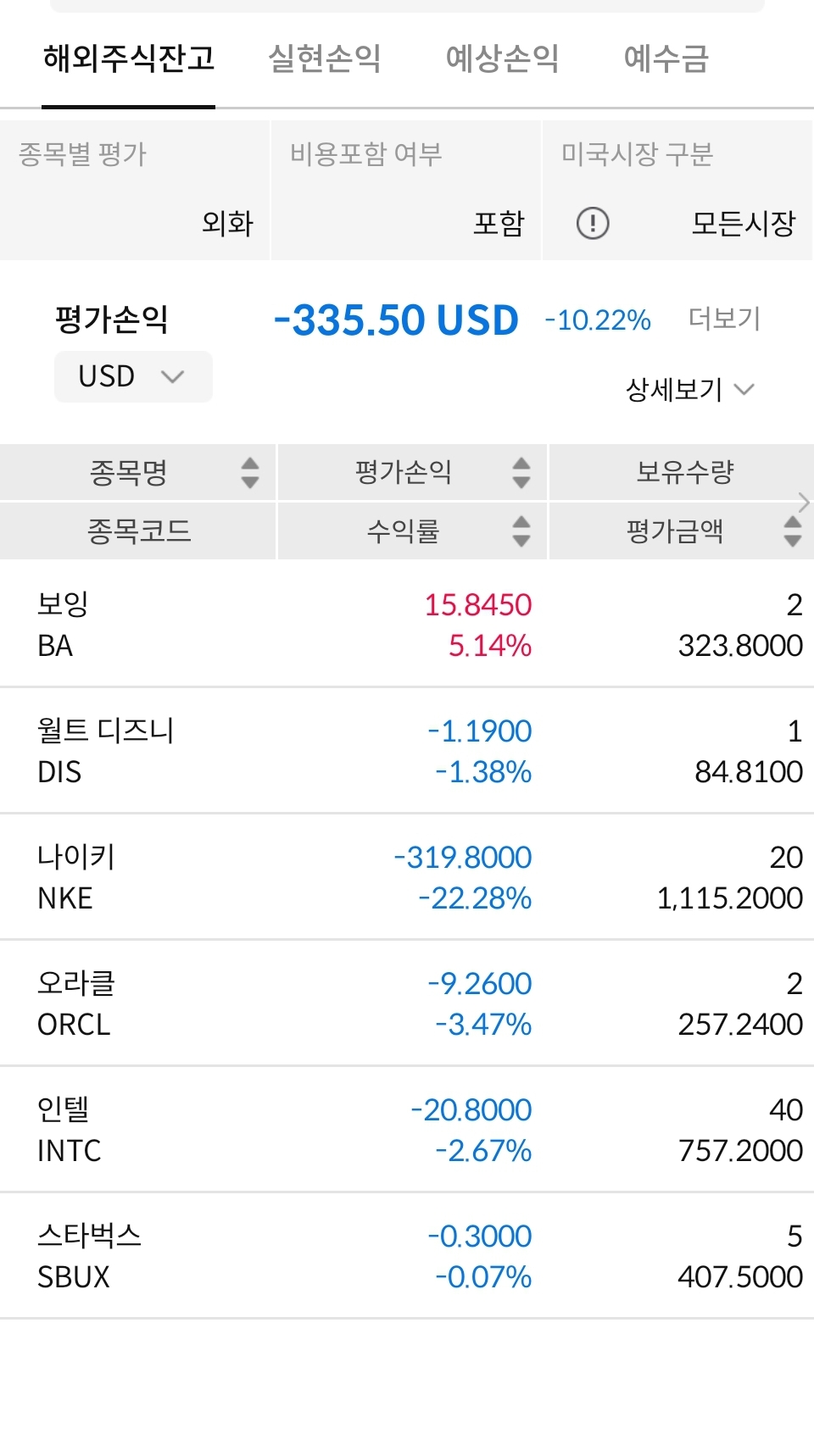Click the info icon beside 모든시장

pos(593,224)
